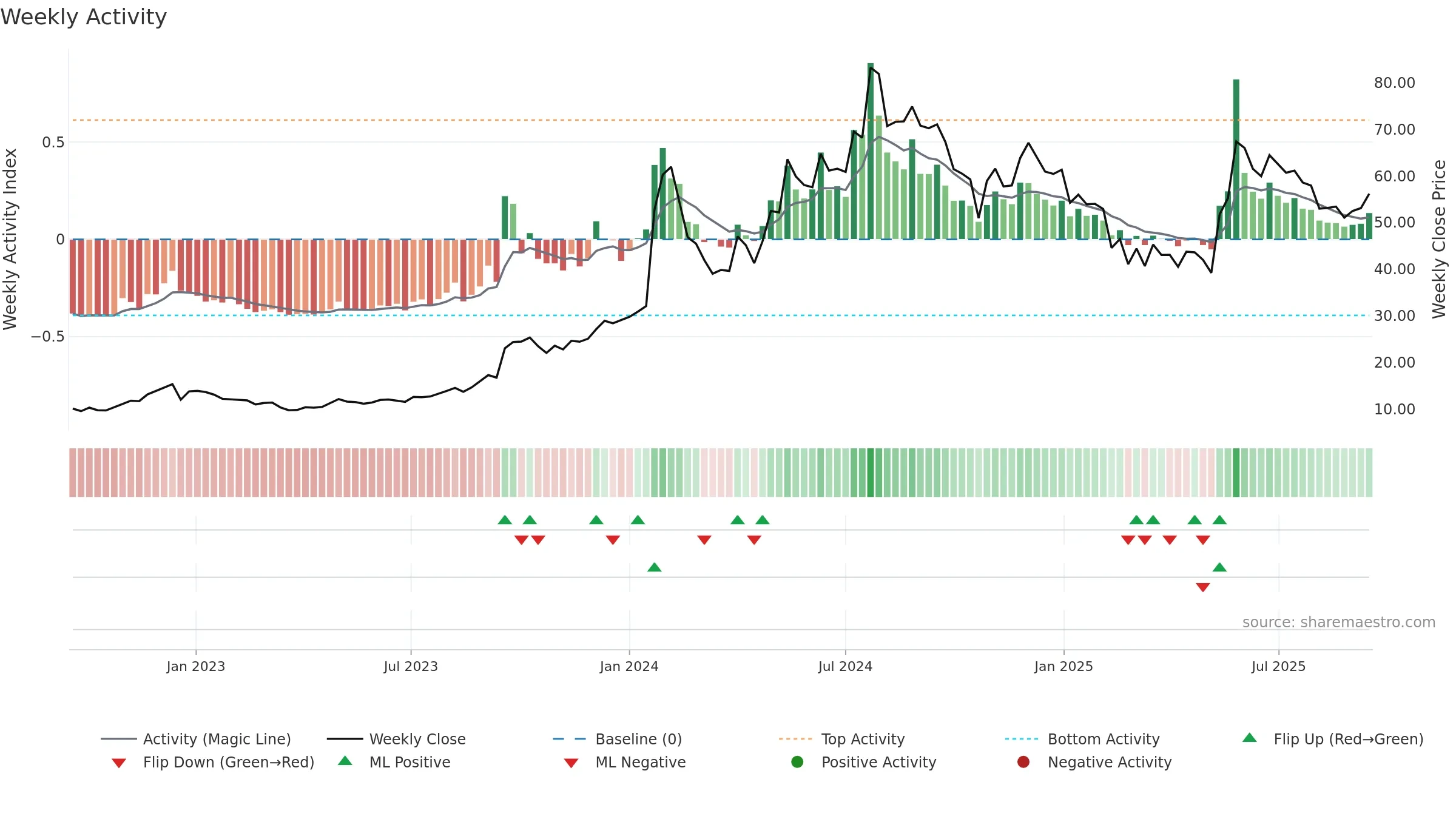
Task: Click the −0.5 activity index tick
Action: (x=47, y=336)
